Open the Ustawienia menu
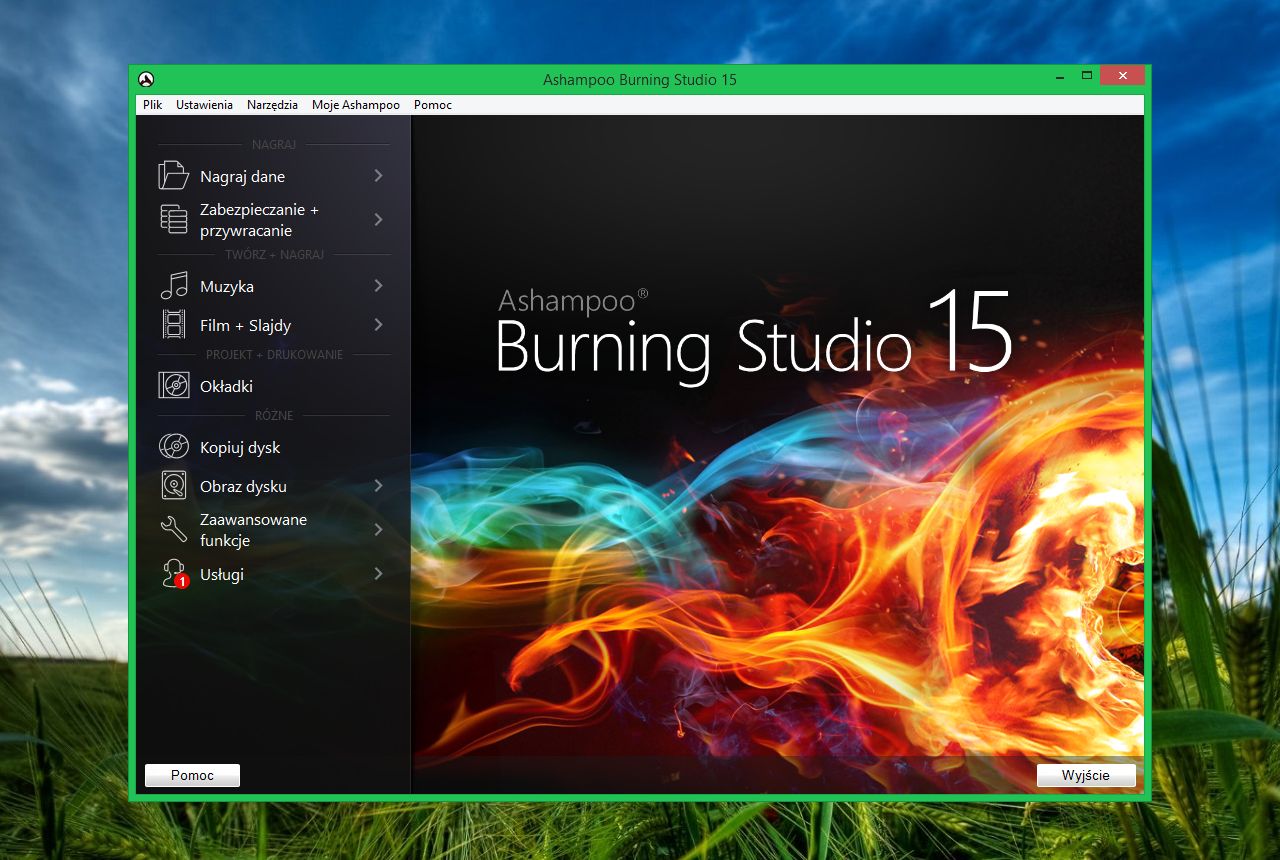Image resolution: width=1280 pixels, height=860 pixels. coord(204,105)
